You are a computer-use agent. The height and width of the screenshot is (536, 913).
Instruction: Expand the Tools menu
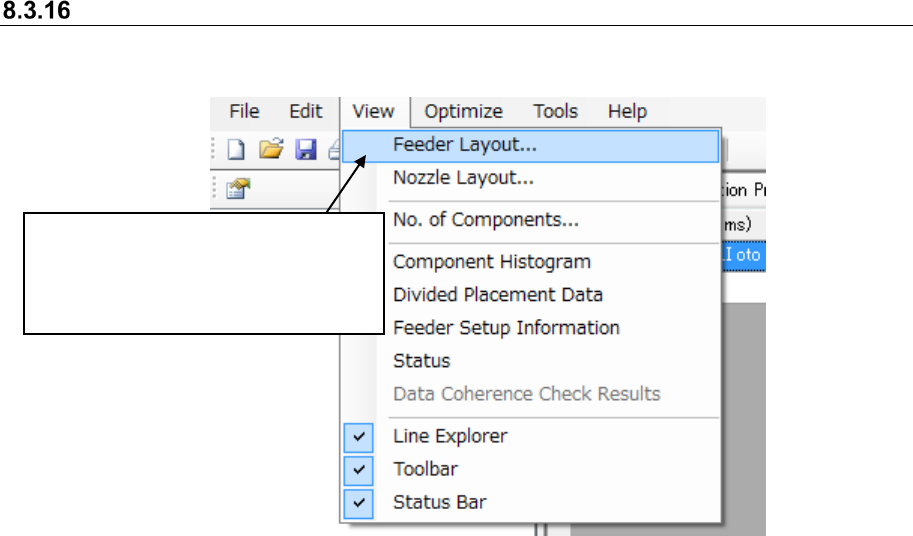(x=555, y=112)
